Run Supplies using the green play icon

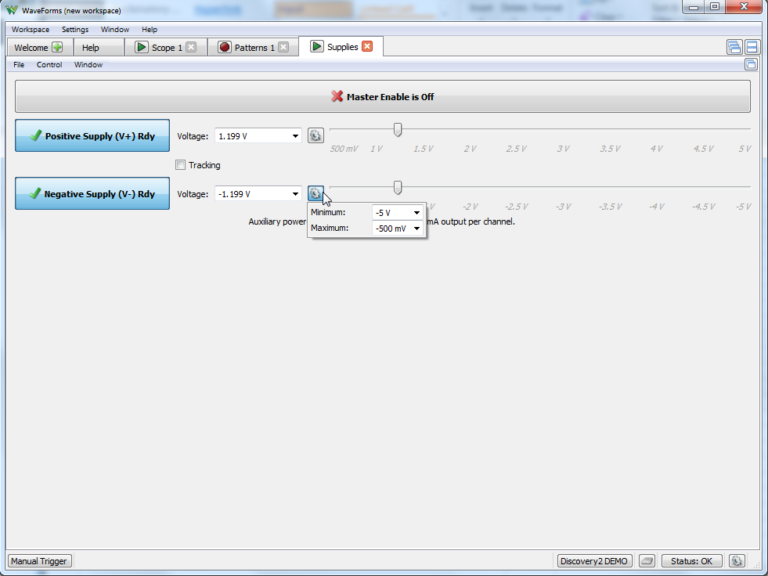316,47
